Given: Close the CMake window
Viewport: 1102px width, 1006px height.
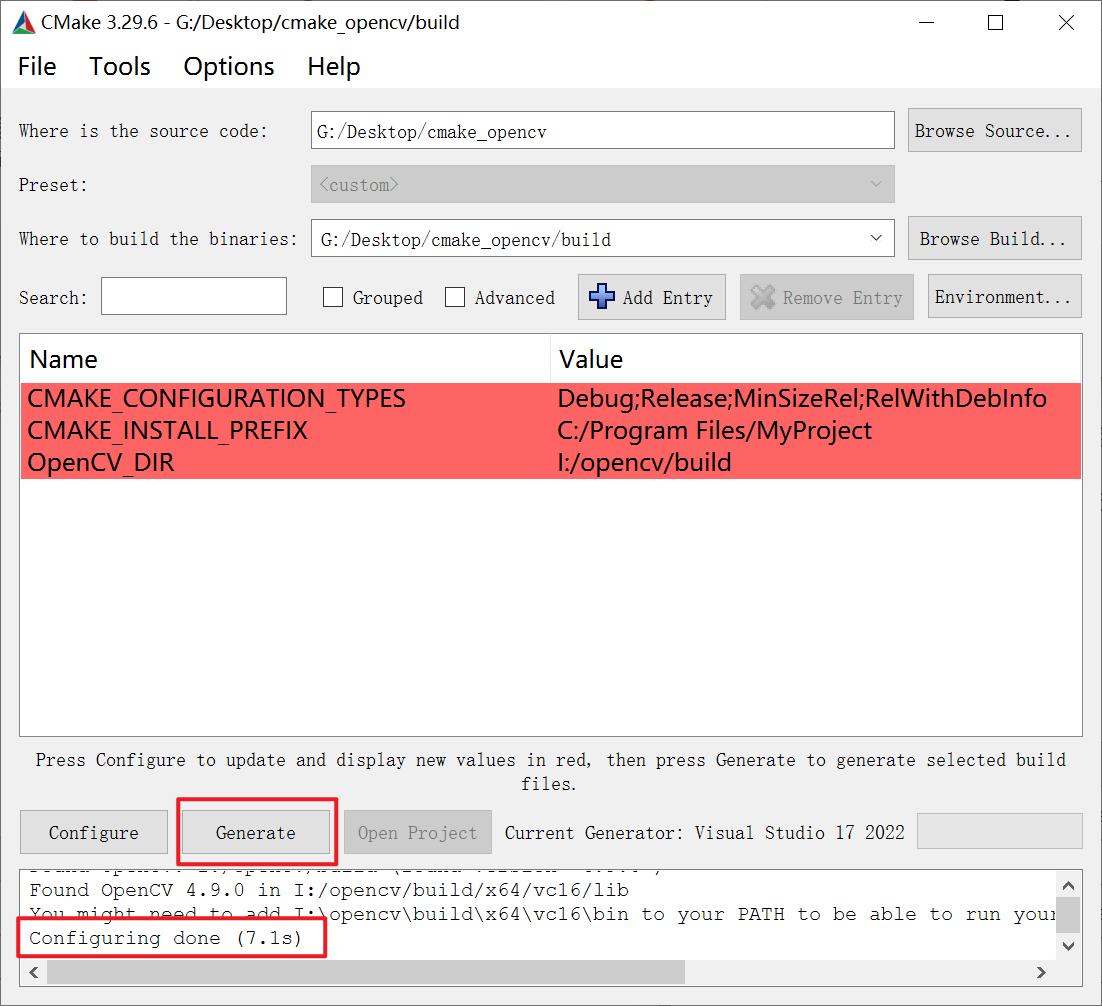Looking at the screenshot, I should pyautogui.click(x=1065, y=22).
